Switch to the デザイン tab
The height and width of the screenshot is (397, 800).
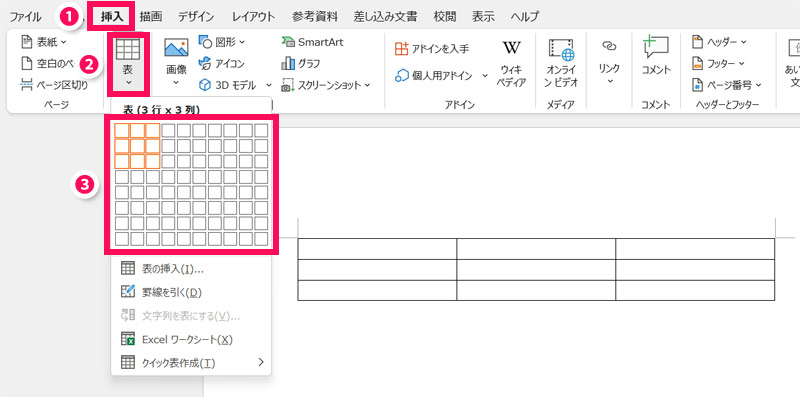(196, 16)
